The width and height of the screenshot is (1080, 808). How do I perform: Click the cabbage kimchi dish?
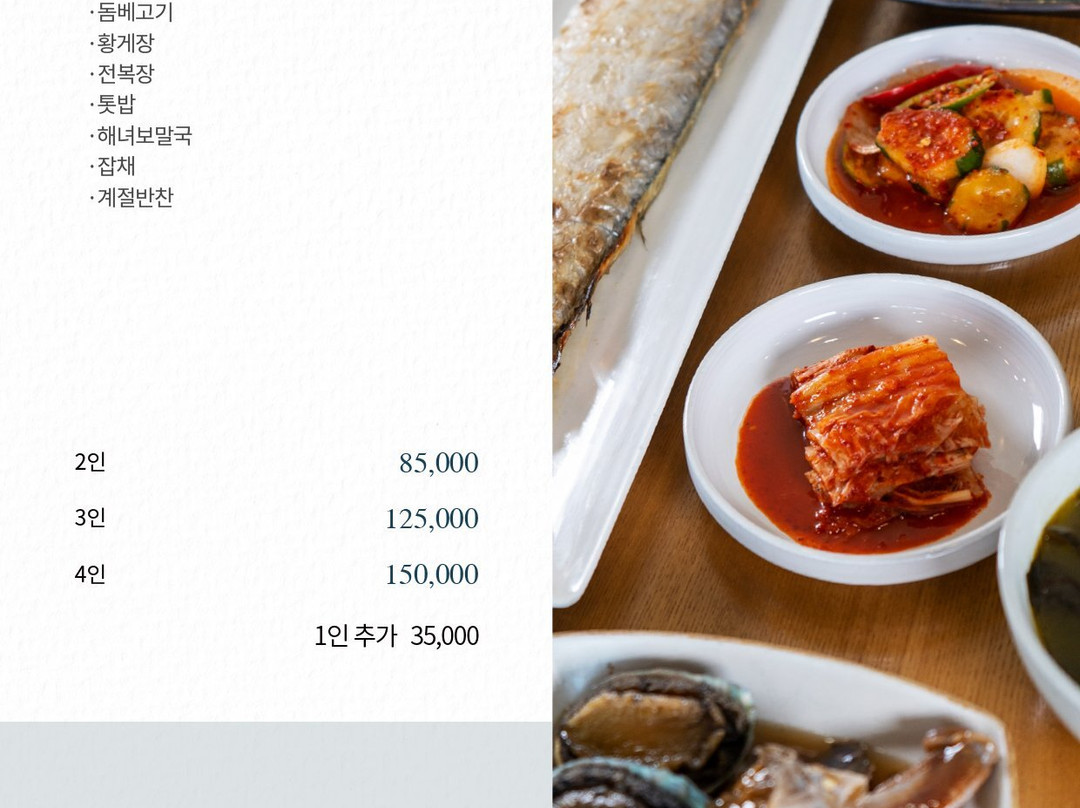876,428
